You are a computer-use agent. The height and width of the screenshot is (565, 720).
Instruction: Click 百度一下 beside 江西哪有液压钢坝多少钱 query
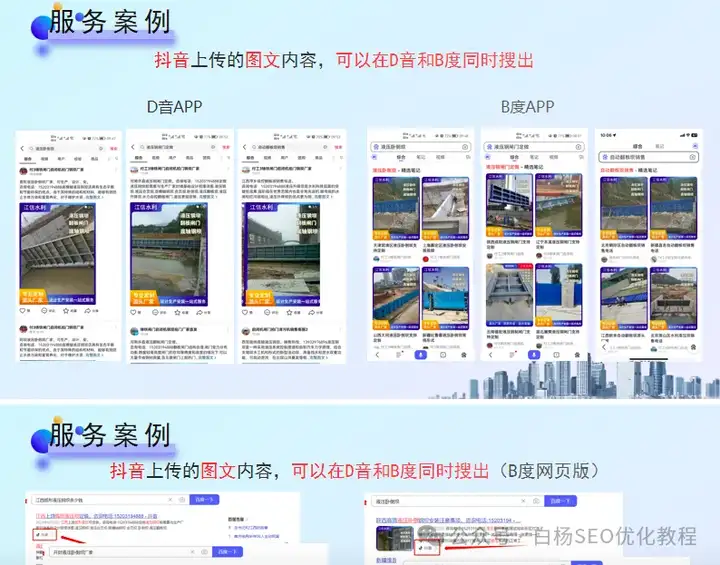point(204,500)
